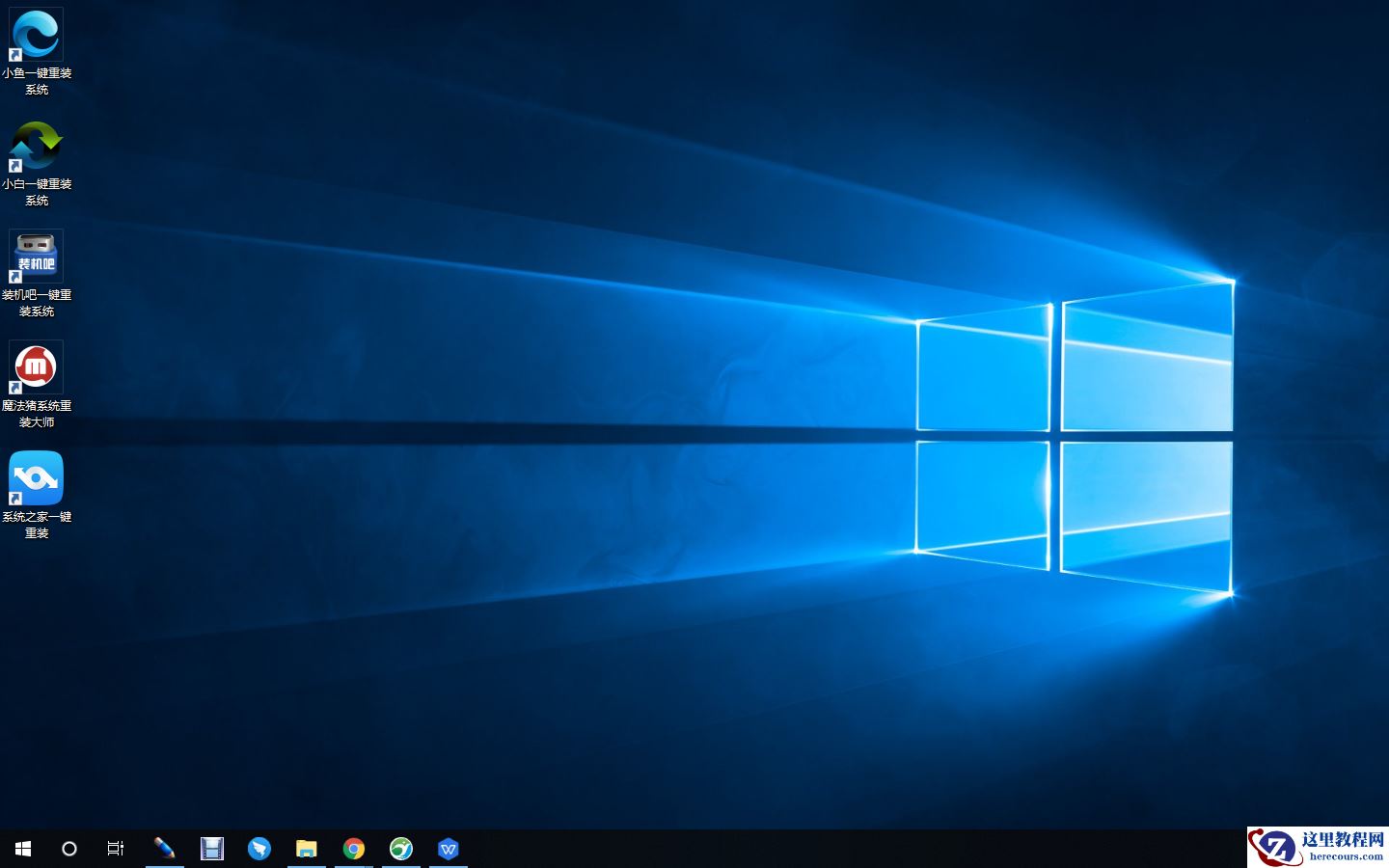Click the 系统之家一键重装 text label

(37, 525)
